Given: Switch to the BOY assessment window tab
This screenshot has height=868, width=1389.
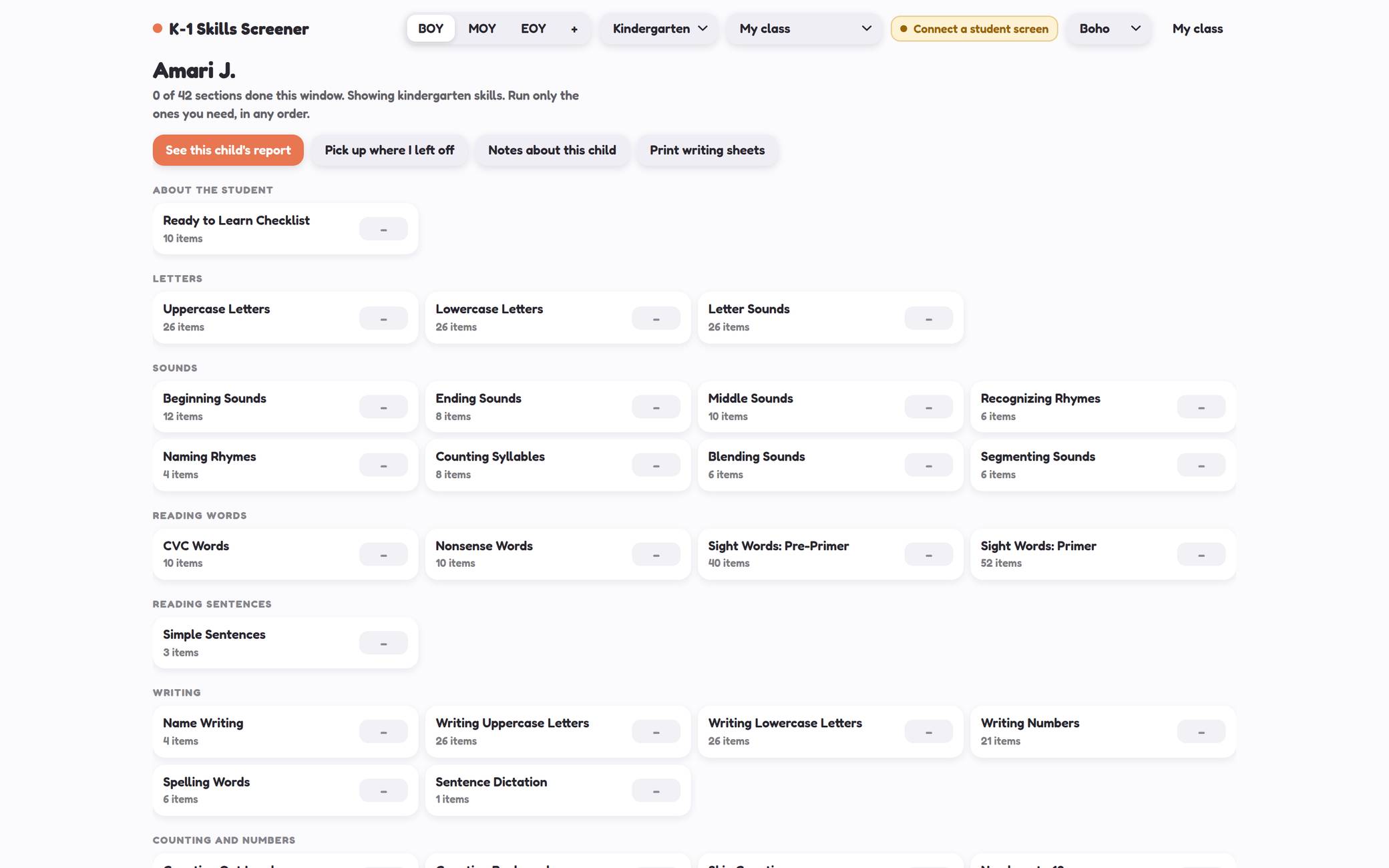Looking at the screenshot, I should pos(431,29).
